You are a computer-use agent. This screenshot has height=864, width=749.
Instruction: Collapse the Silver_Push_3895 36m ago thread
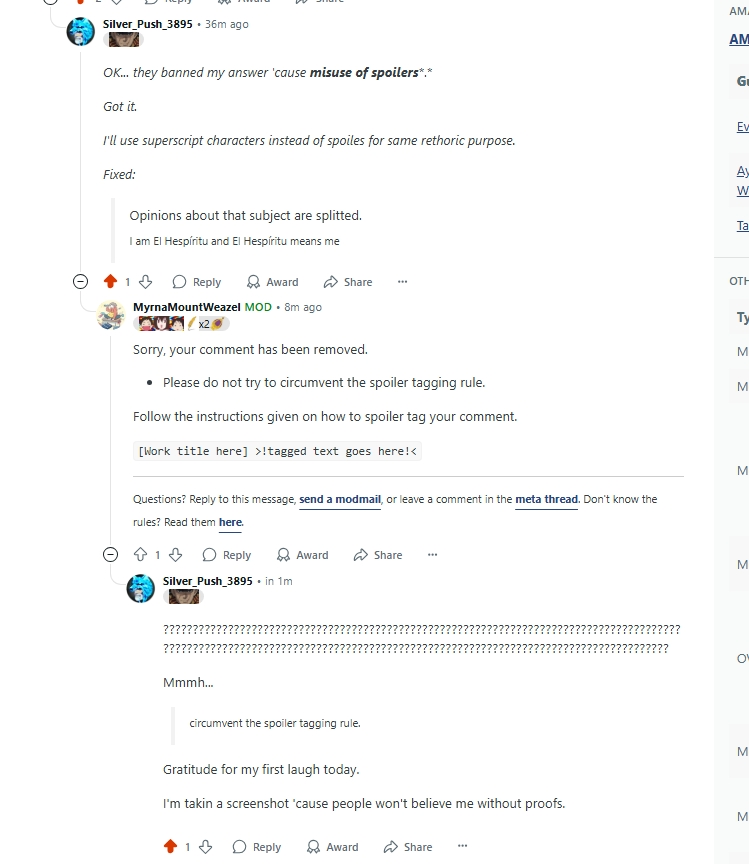[x=80, y=282]
